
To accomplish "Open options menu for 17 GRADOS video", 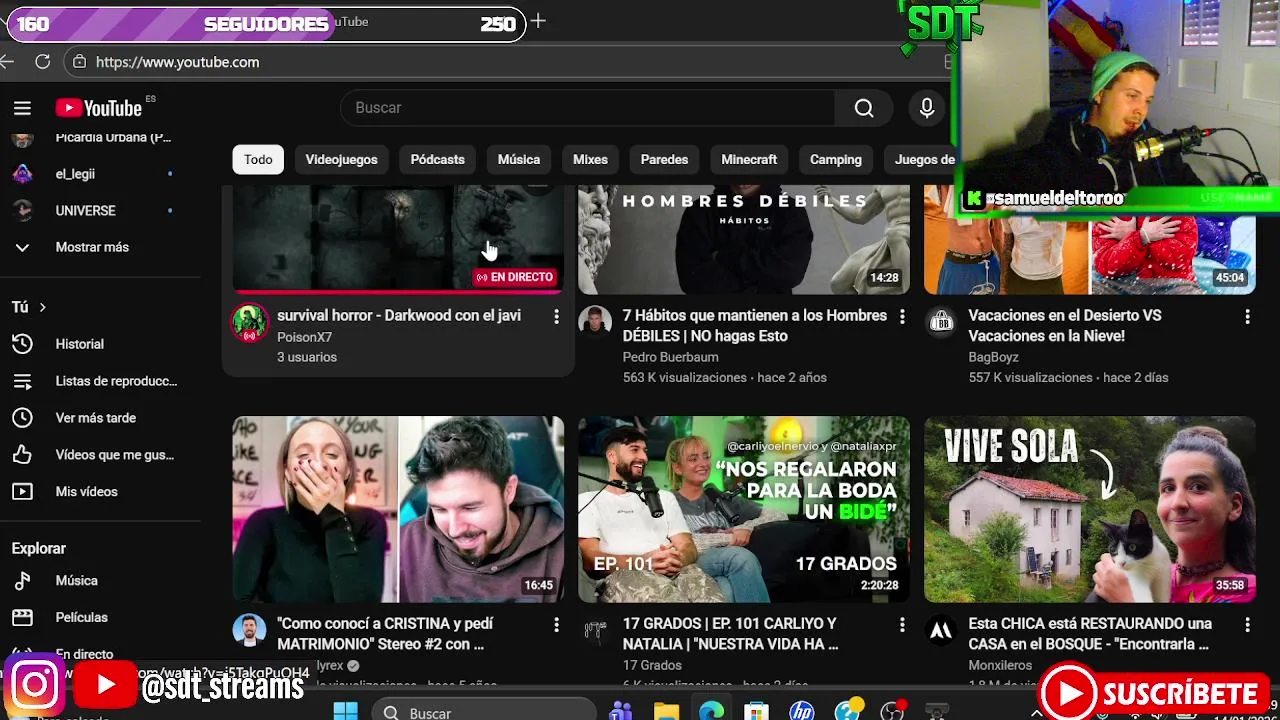I will click(x=901, y=624).
